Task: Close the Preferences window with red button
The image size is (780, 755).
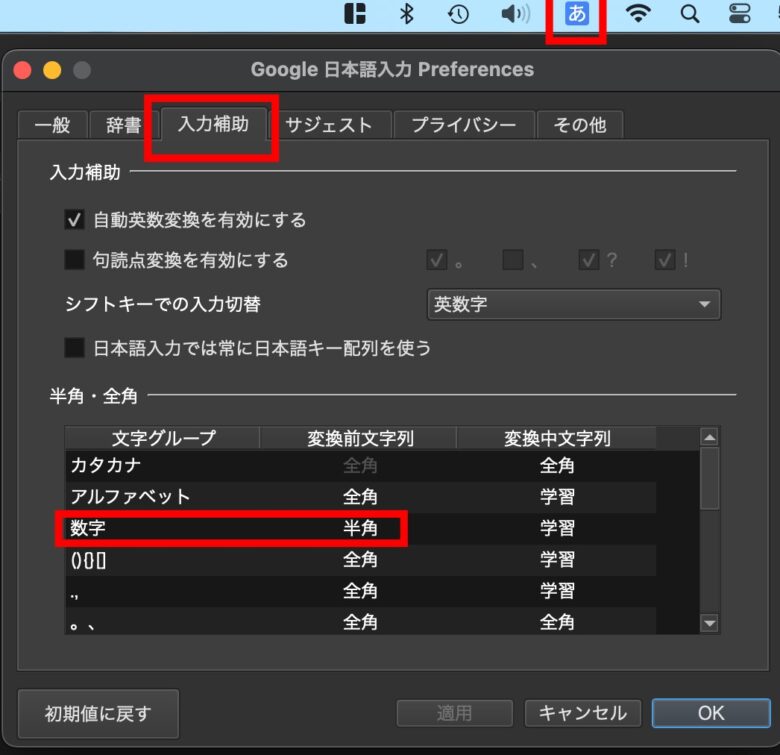Action: pos(22,70)
